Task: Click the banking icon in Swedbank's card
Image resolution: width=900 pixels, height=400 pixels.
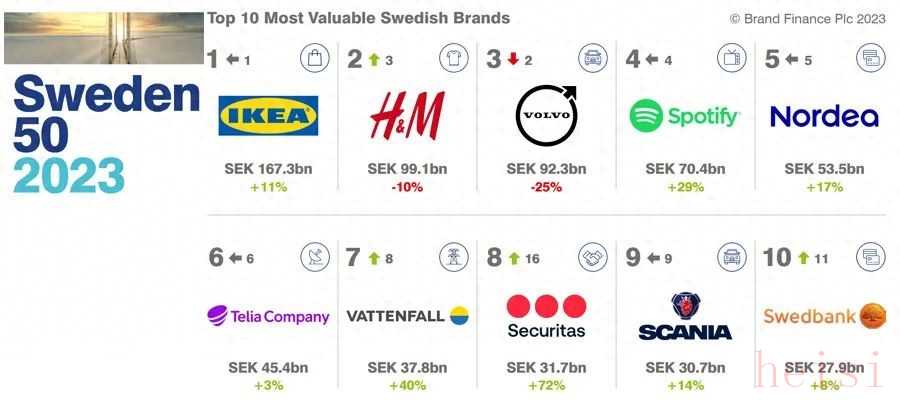Action: point(871,257)
